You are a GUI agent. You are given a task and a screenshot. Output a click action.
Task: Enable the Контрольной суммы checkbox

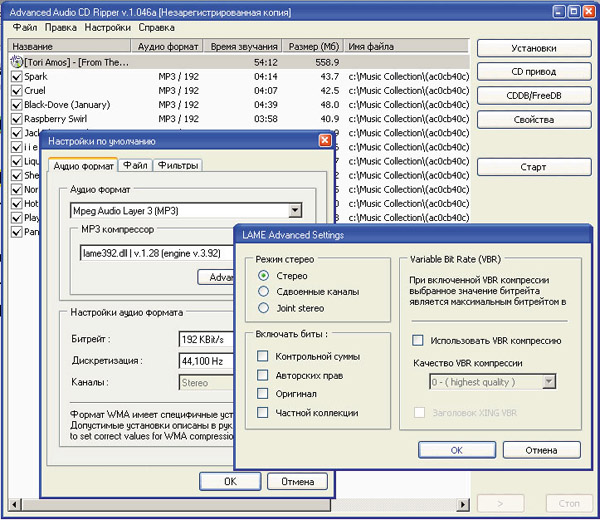coord(262,356)
